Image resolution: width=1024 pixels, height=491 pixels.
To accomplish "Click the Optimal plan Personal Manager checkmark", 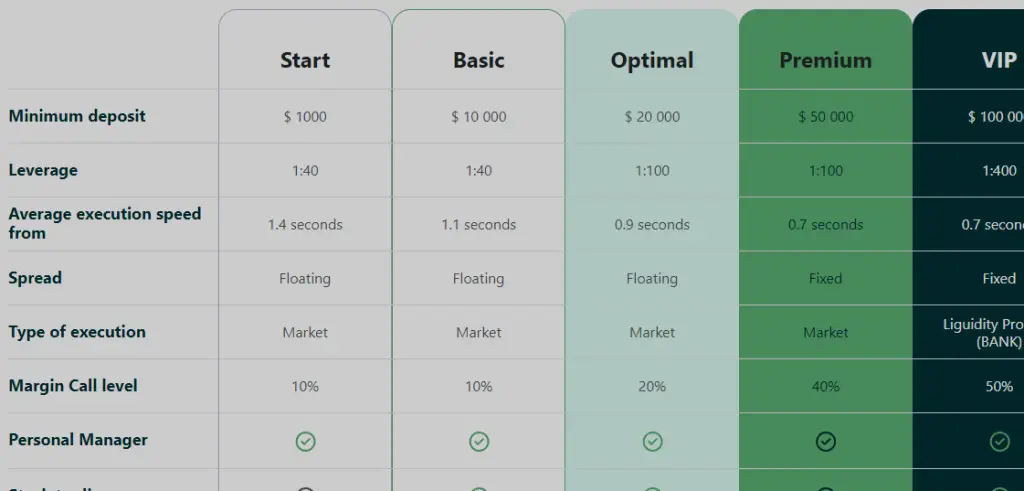I will click(652, 440).
